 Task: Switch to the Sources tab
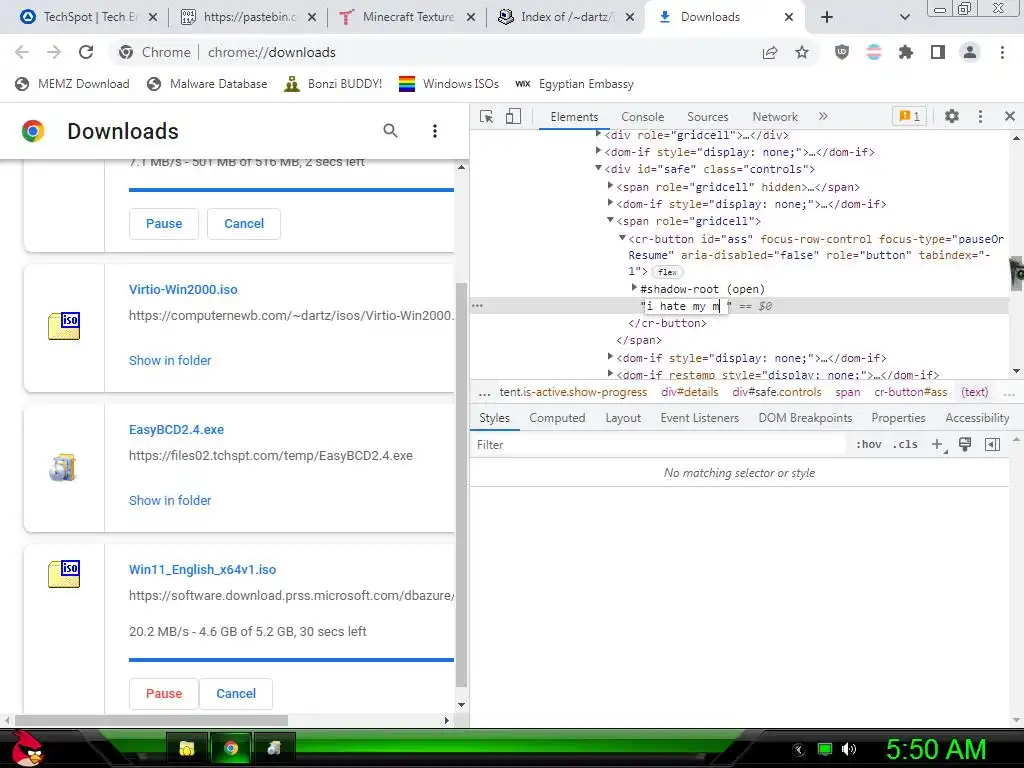tap(707, 116)
